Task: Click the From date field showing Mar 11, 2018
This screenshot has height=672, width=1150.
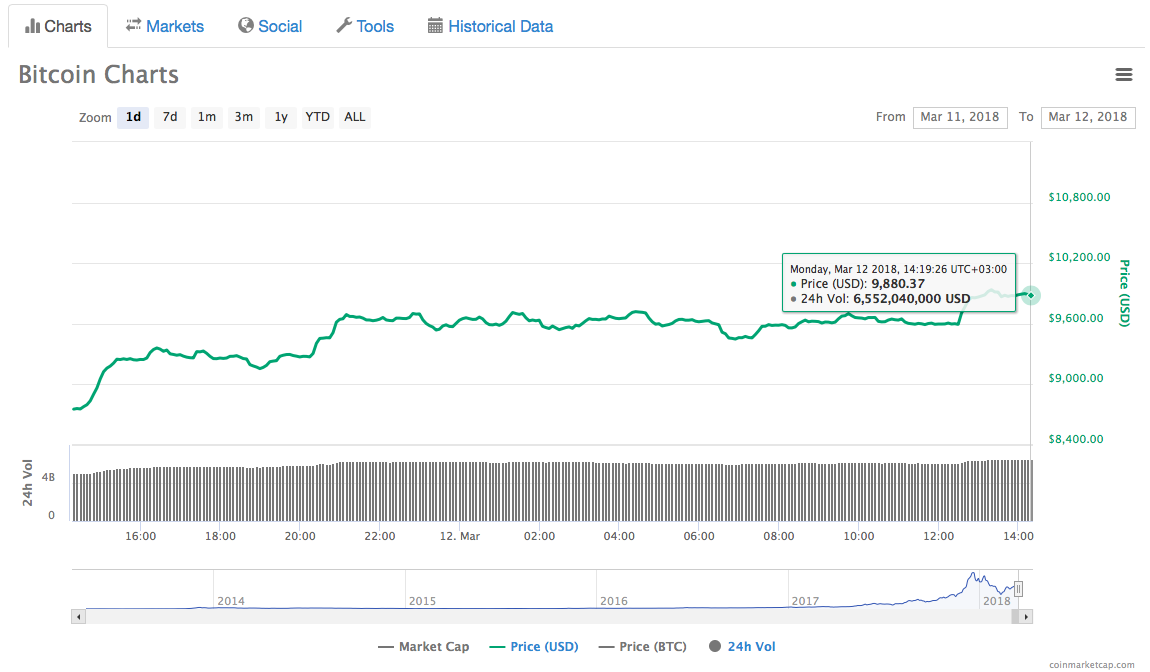Action: point(960,117)
